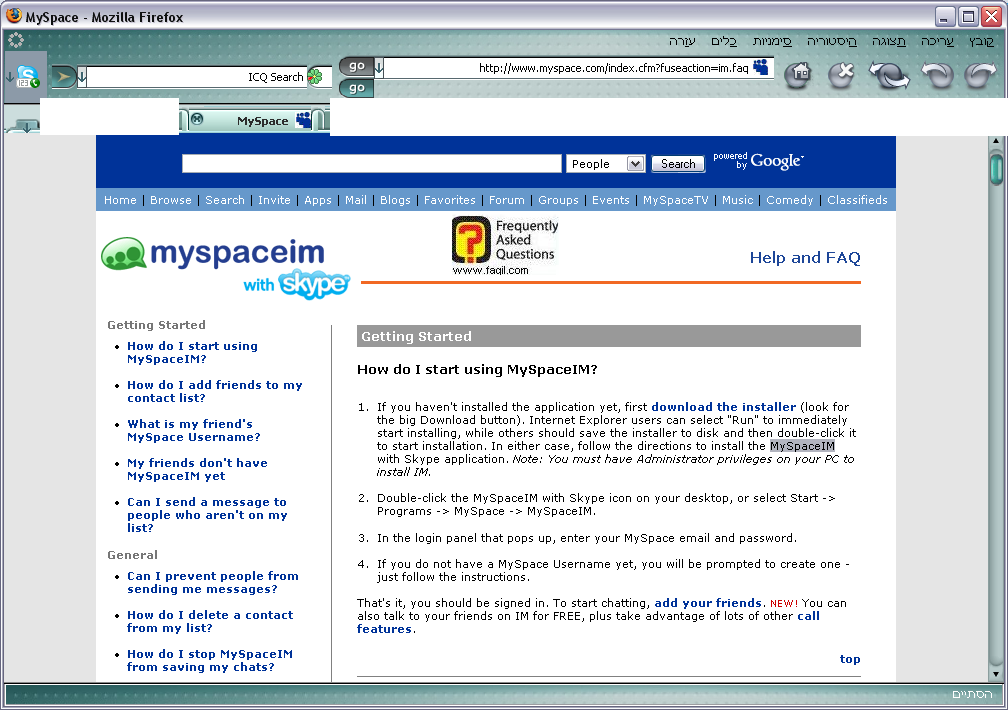
Task: Click the rightmost Back arrow icon
Action: click(980, 75)
